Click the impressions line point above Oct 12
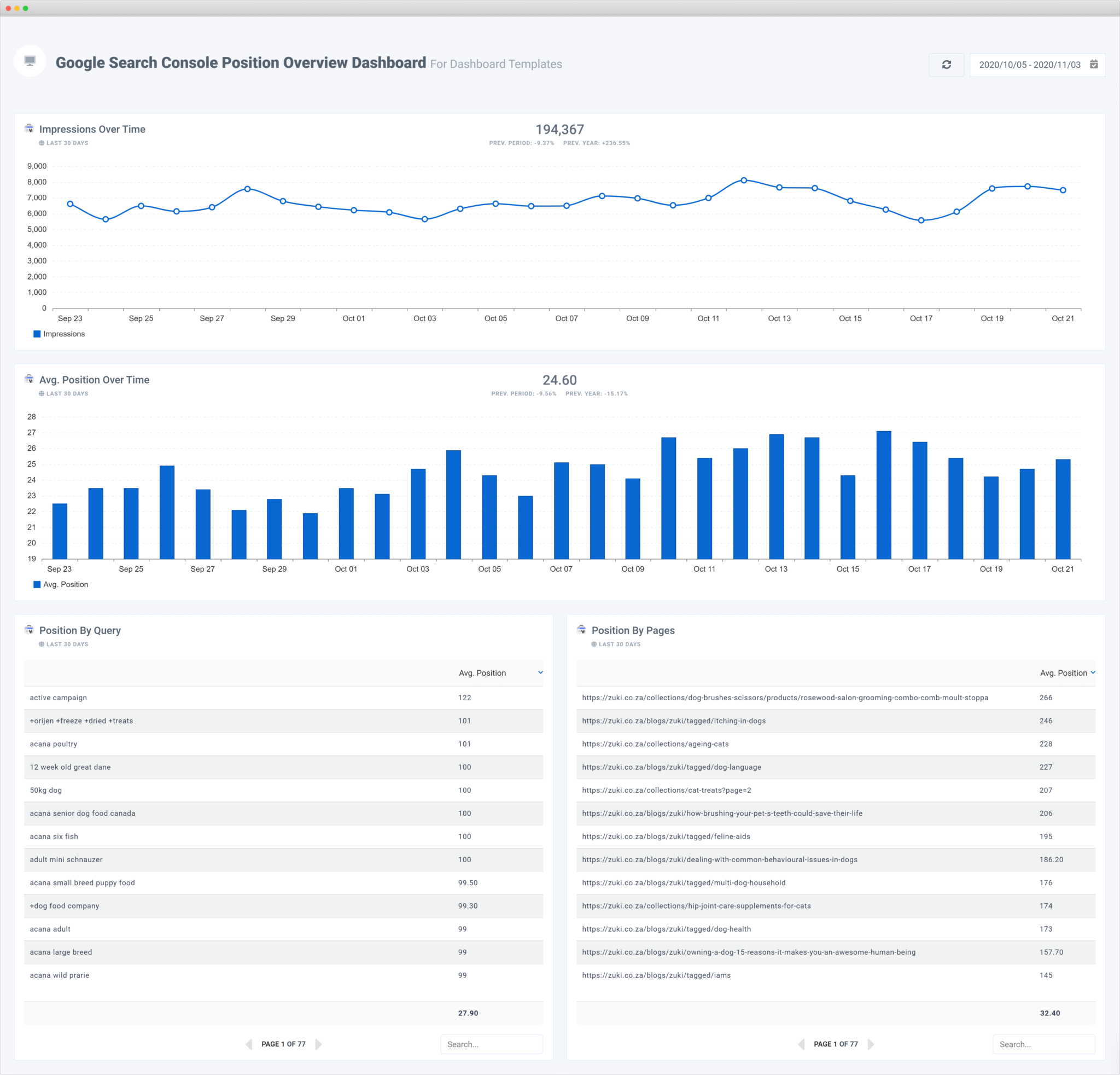 click(x=744, y=180)
